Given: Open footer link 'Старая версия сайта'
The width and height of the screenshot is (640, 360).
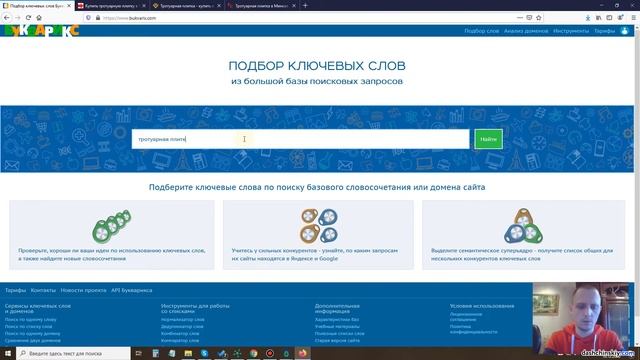Looking at the screenshot, I should coord(337,340).
